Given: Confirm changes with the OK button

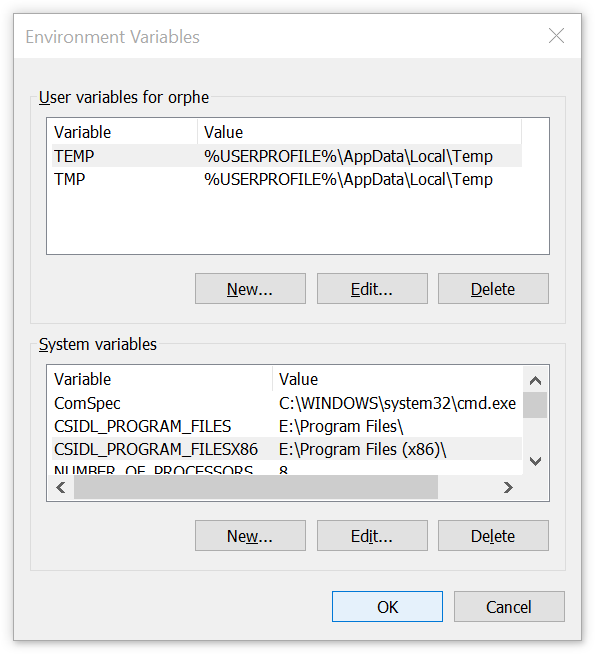Looking at the screenshot, I should coord(387,606).
